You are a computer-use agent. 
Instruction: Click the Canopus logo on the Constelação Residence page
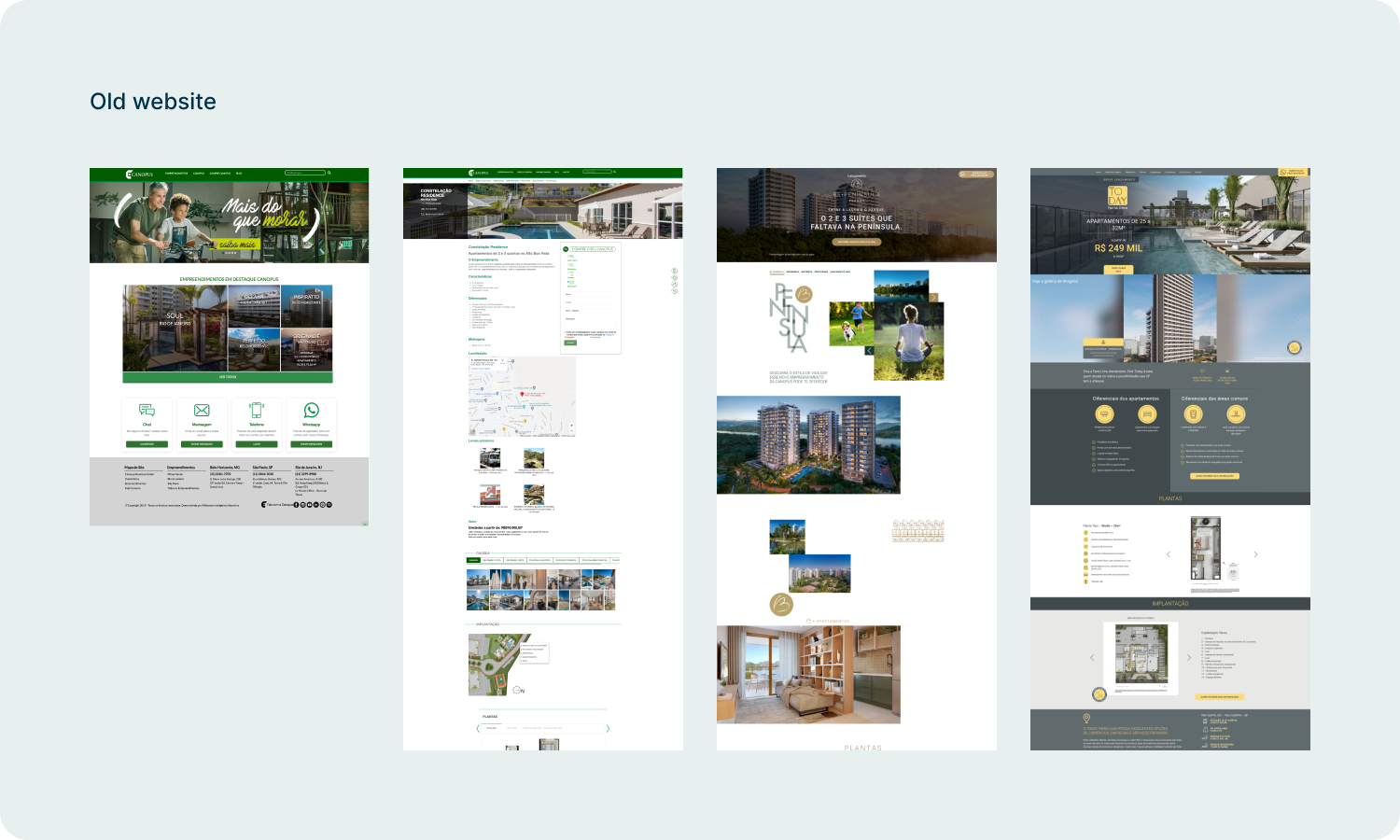[479, 173]
